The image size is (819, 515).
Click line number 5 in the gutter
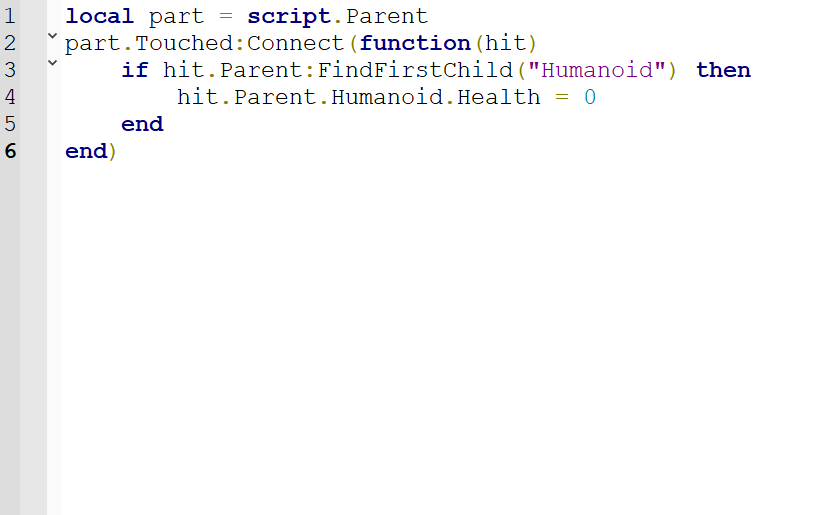10,125
